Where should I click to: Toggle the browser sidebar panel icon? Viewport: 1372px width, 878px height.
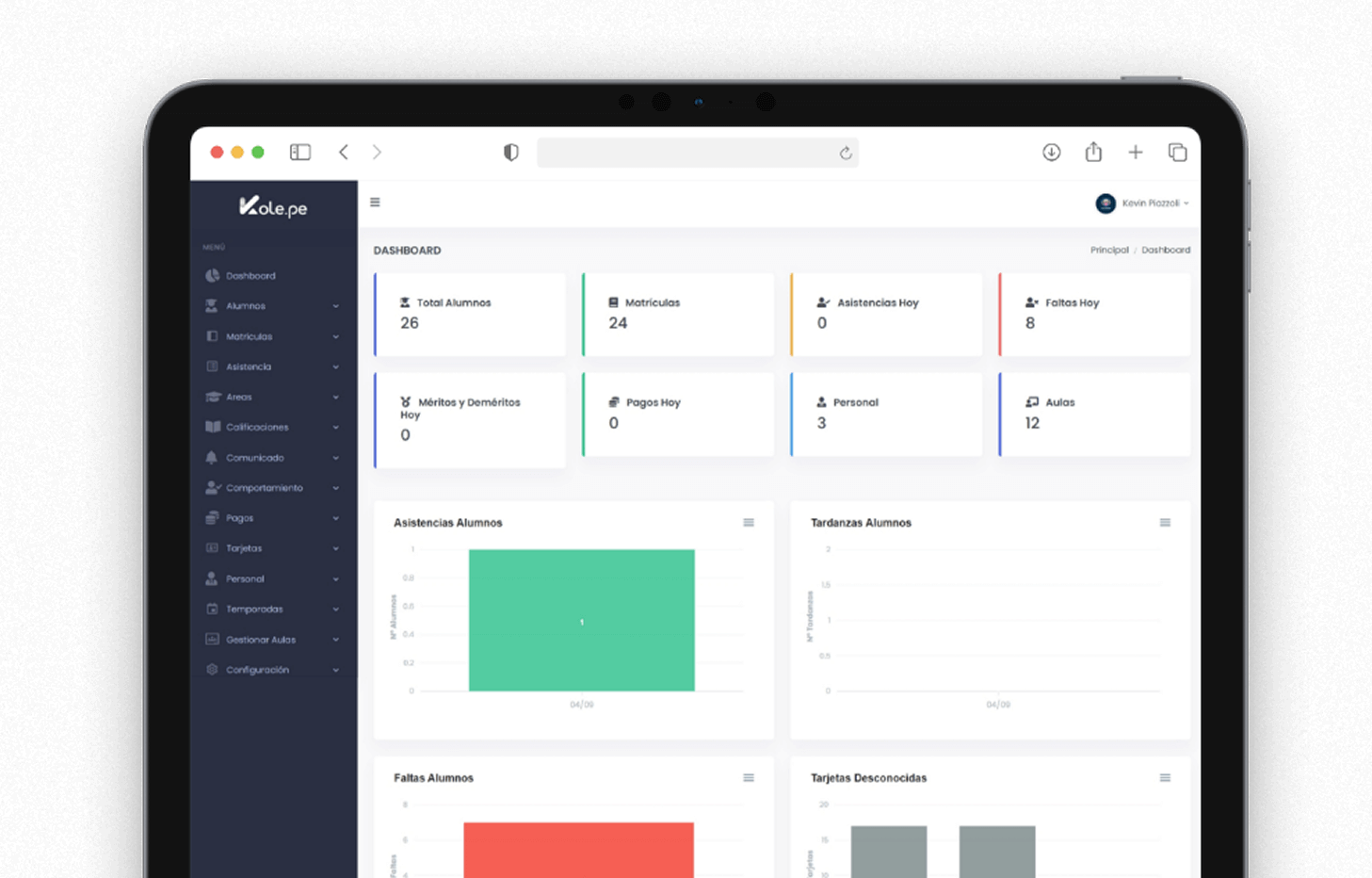pos(300,153)
